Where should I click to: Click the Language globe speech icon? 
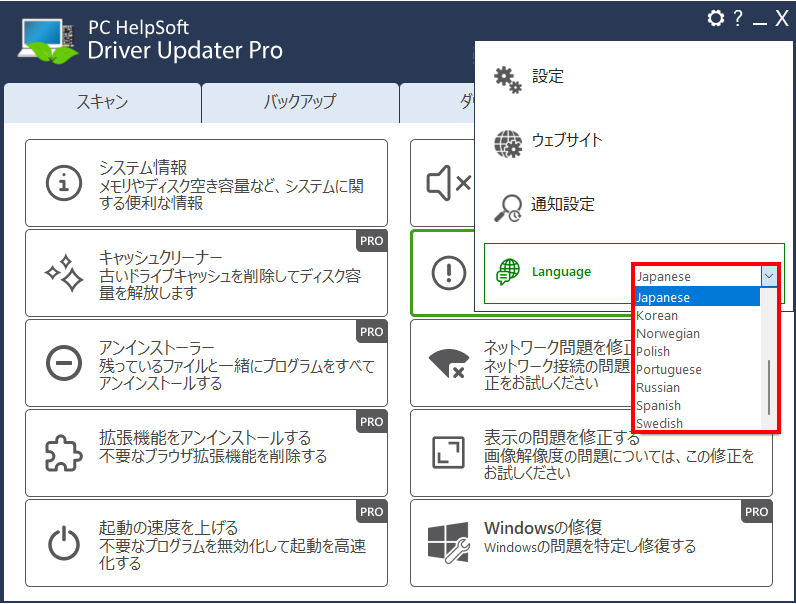[508, 272]
